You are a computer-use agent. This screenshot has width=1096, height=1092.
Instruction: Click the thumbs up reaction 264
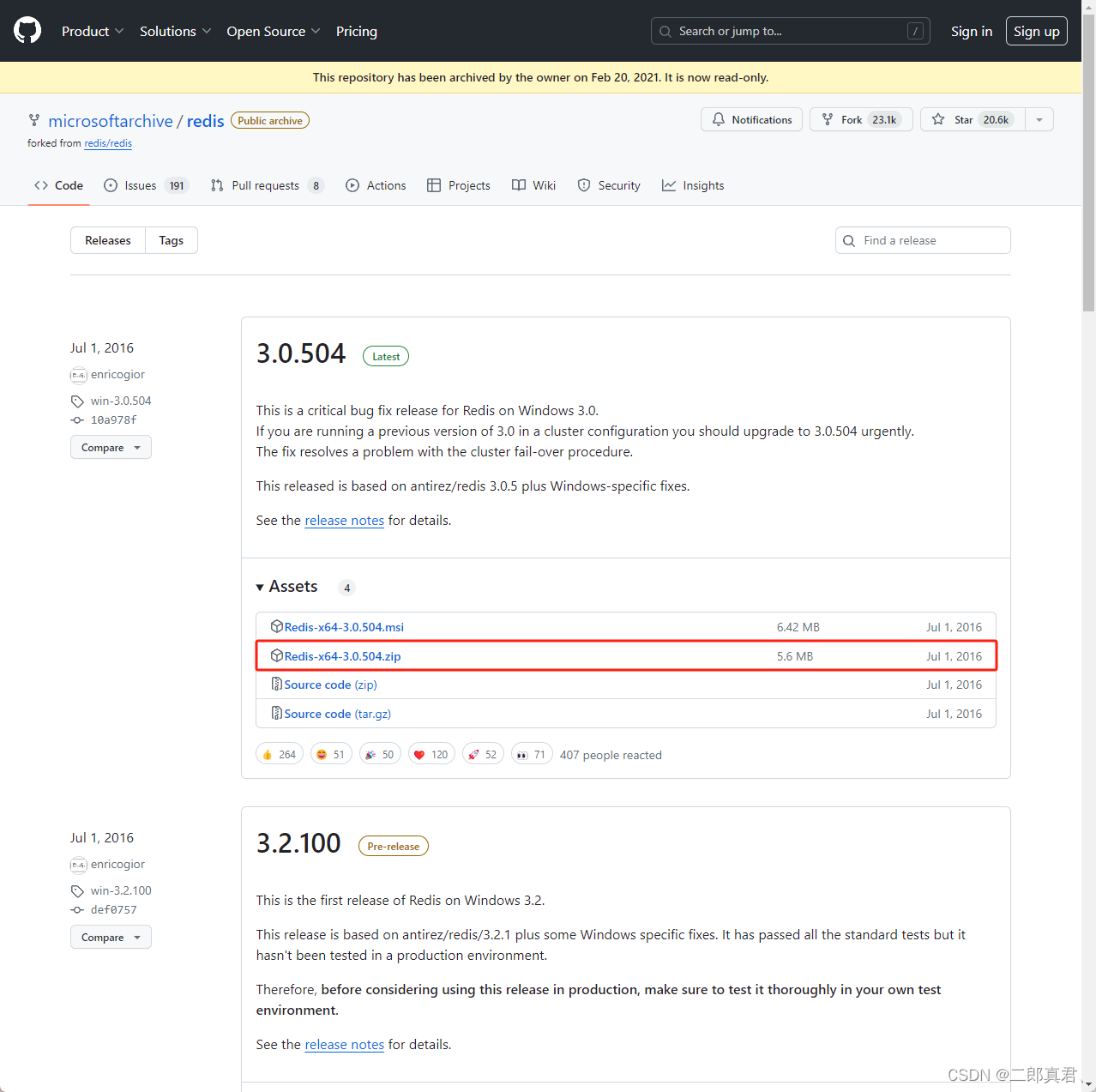click(x=280, y=755)
